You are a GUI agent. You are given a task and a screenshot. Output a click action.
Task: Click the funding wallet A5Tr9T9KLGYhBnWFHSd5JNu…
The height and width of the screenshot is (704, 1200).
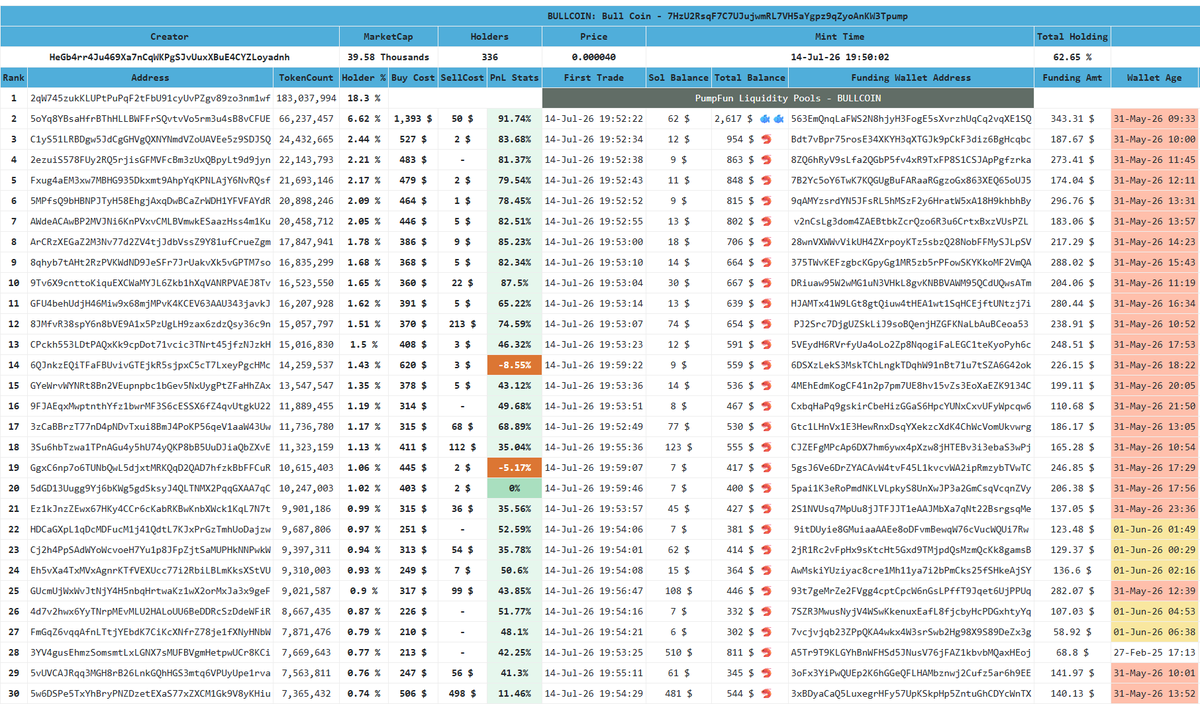point(911,652)
